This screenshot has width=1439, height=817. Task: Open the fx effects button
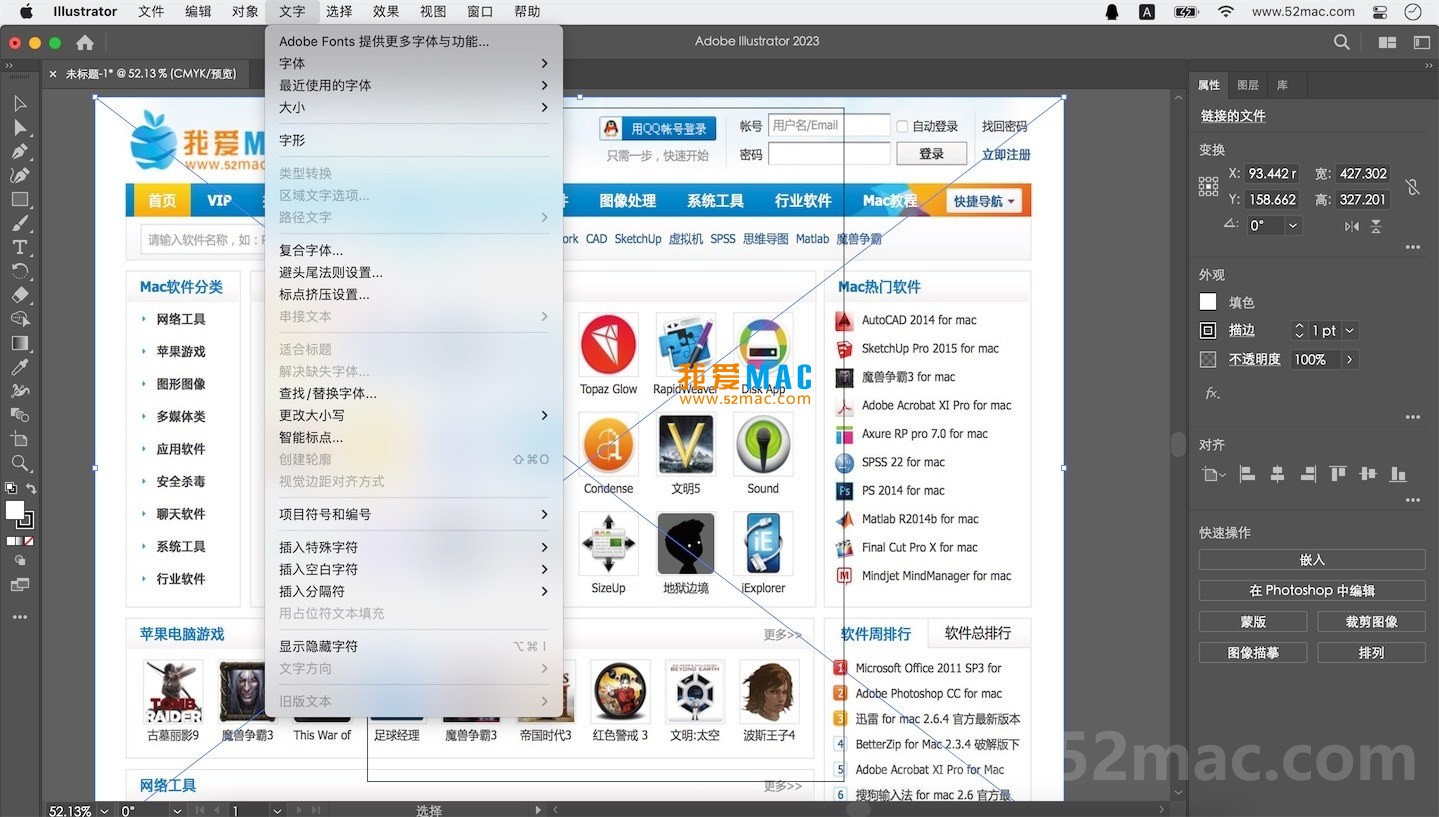click(1212, 393)
